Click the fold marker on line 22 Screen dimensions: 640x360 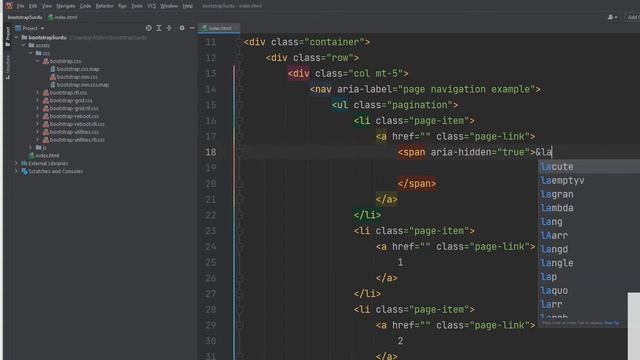click(240, 215)
